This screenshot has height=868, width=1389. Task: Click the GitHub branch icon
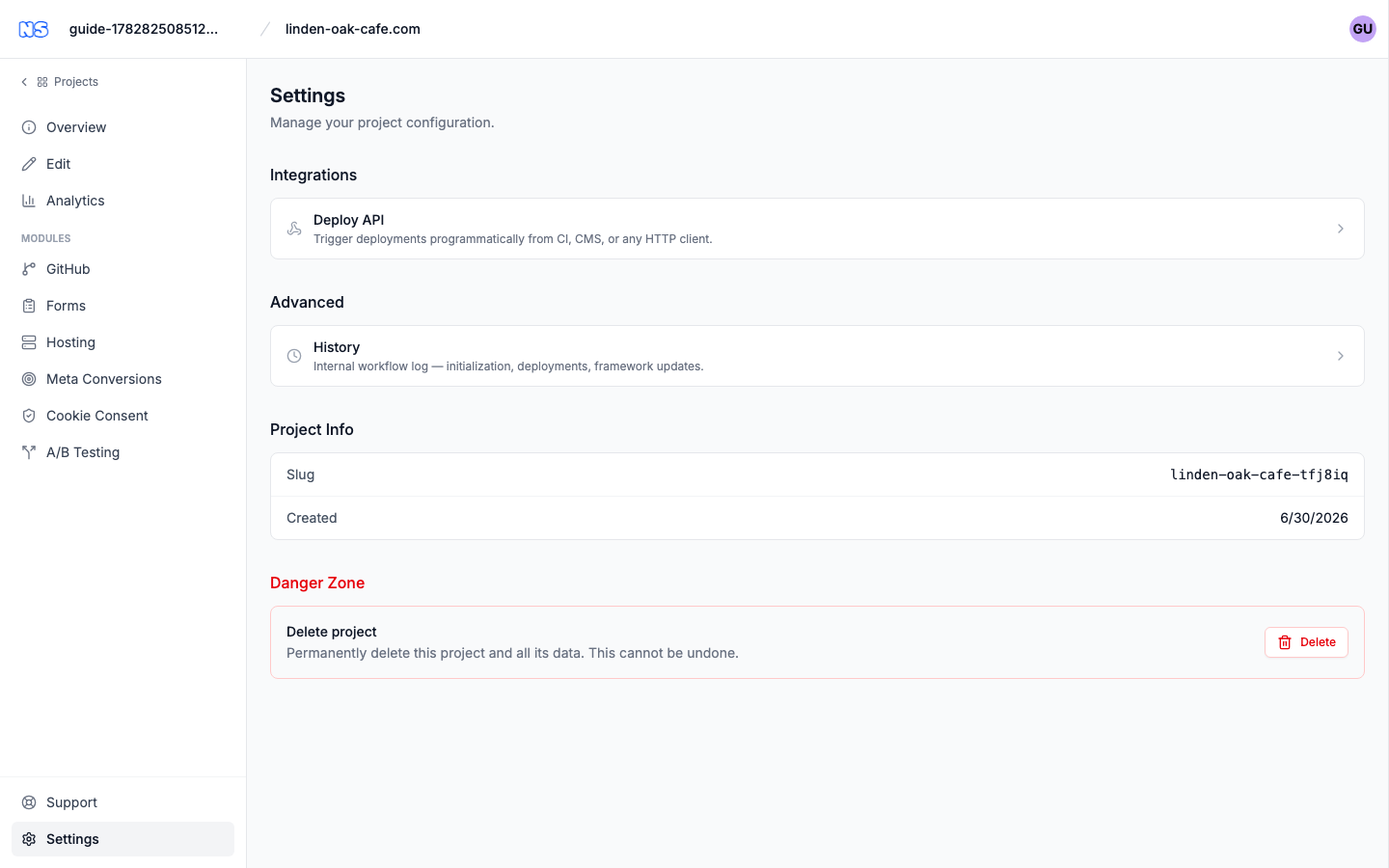coord(29,269)
